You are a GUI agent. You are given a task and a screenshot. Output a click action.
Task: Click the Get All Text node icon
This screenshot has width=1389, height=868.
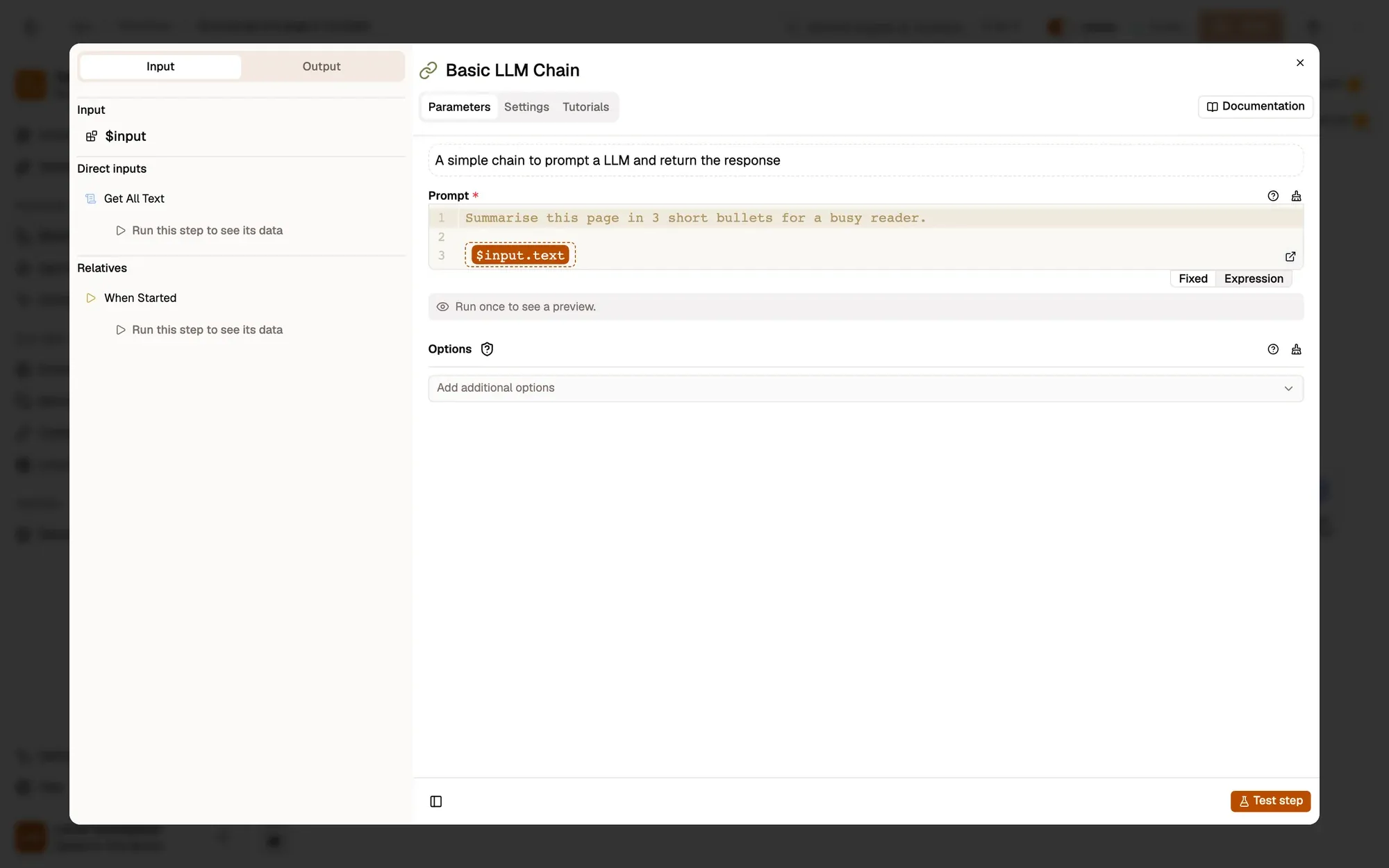click(90, 199)
